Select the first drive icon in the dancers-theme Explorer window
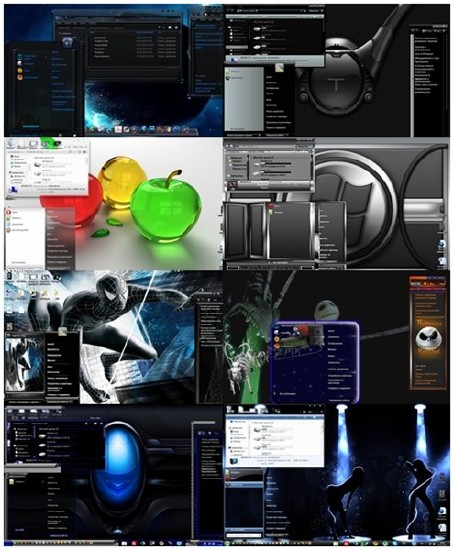The width and height of the screenshot is (454, 550). pos(257,431)
